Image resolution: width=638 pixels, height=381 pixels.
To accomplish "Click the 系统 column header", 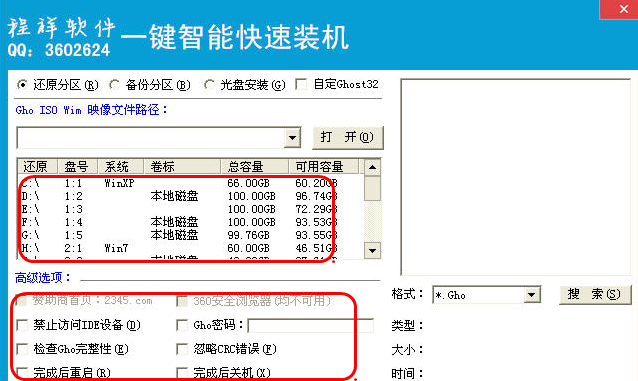I will point(121,166).
